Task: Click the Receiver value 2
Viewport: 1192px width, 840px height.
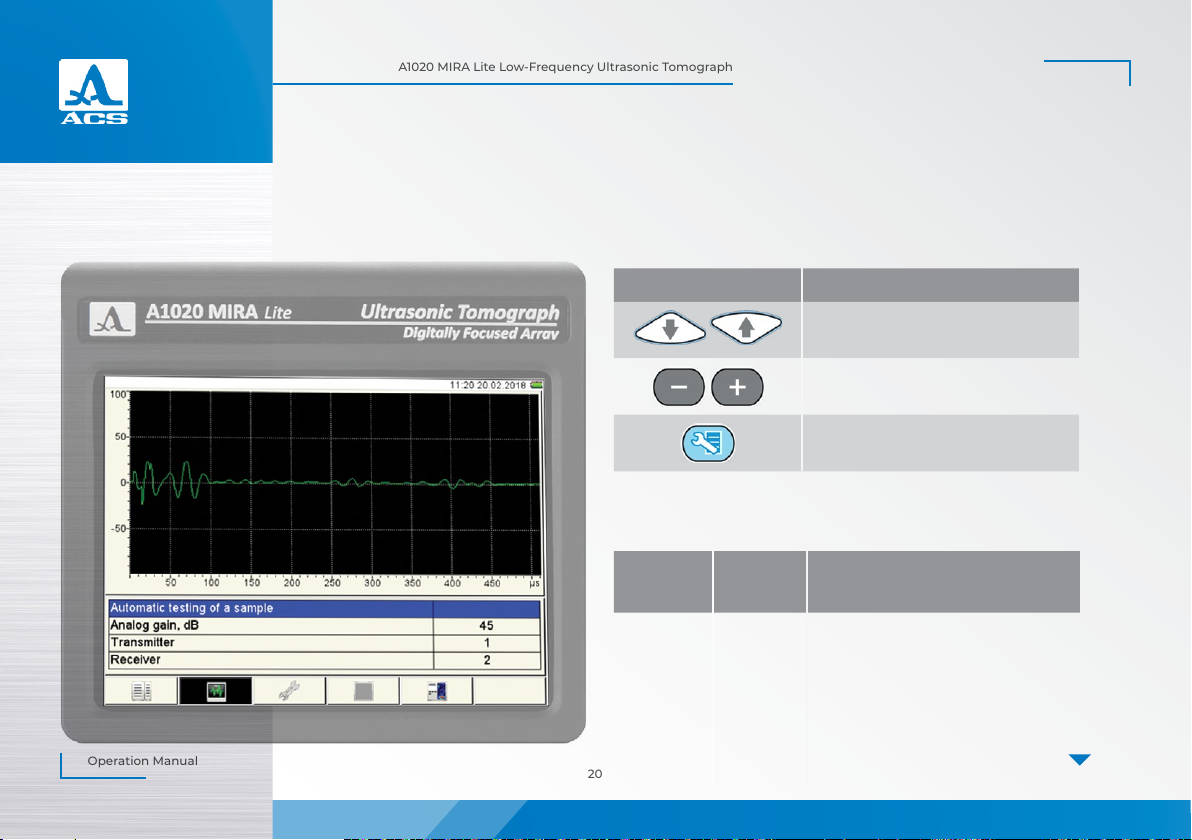Action: pos(487,660)
